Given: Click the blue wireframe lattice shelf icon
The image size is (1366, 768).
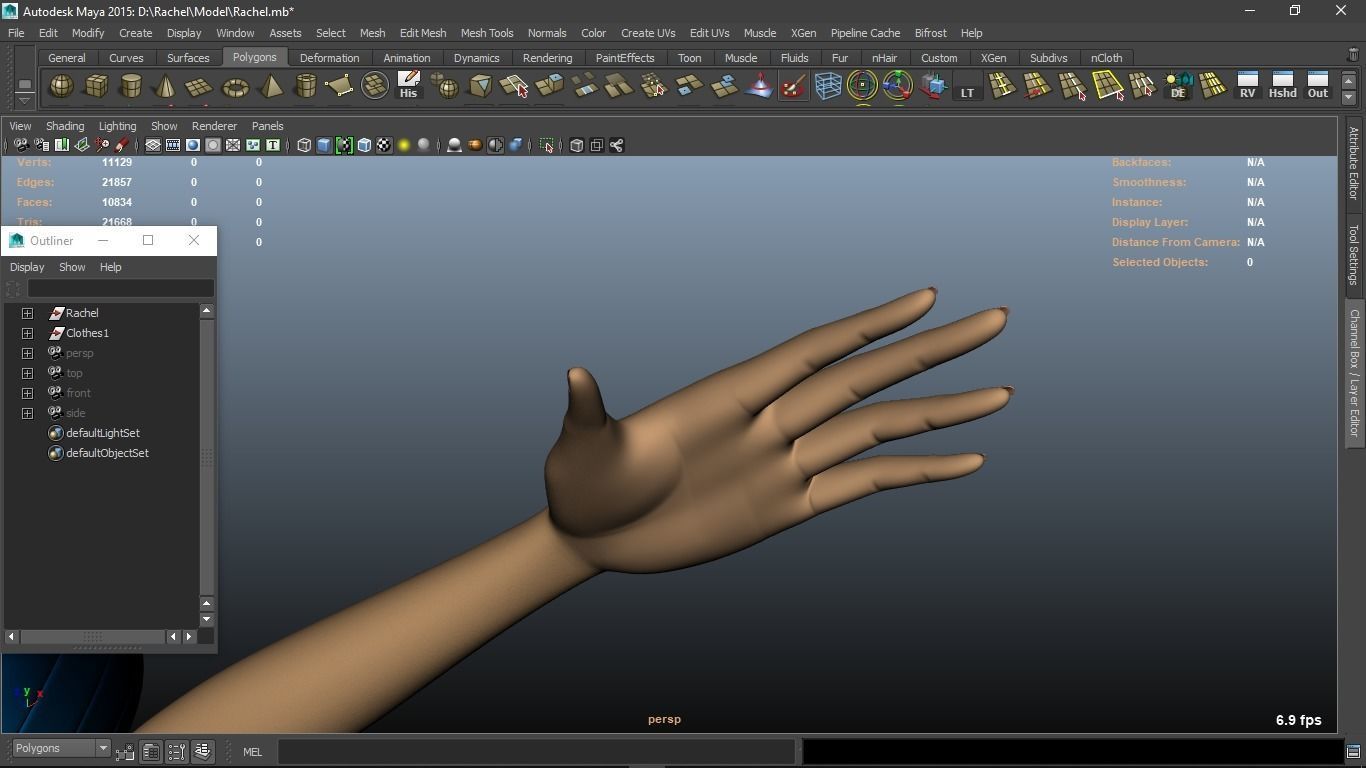Looking at the screenshot, I should point(828,86).
